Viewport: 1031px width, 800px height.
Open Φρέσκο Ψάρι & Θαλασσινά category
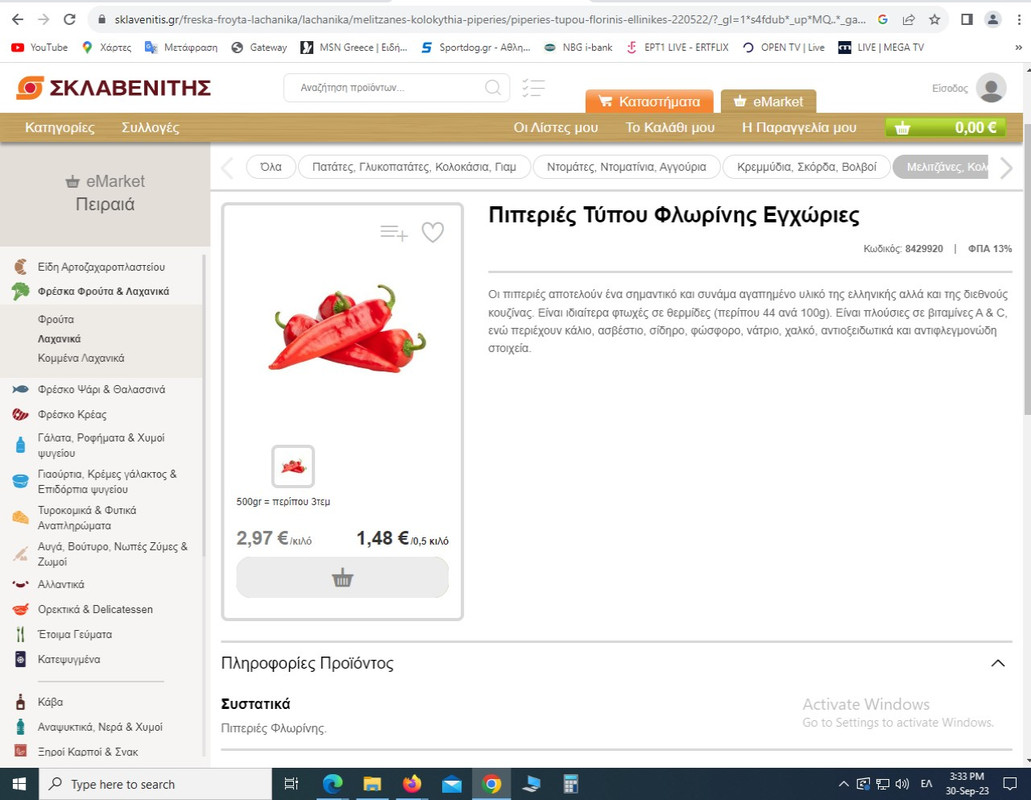[101, 389]
